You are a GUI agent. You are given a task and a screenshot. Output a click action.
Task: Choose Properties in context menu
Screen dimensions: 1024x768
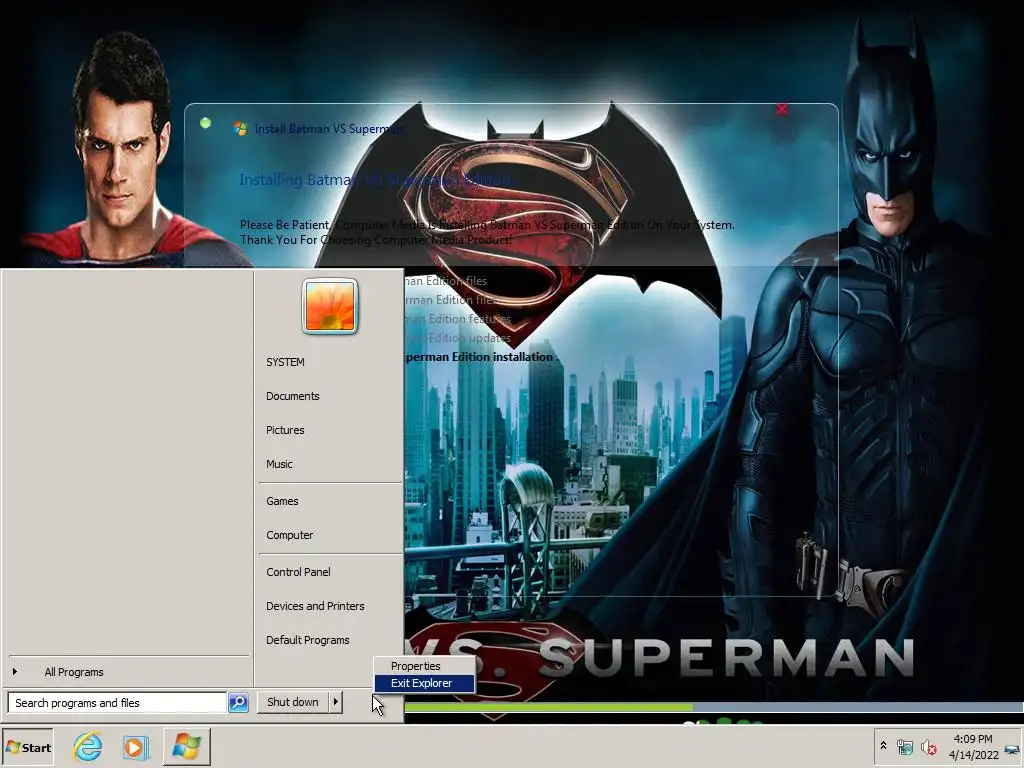point(424,666)
